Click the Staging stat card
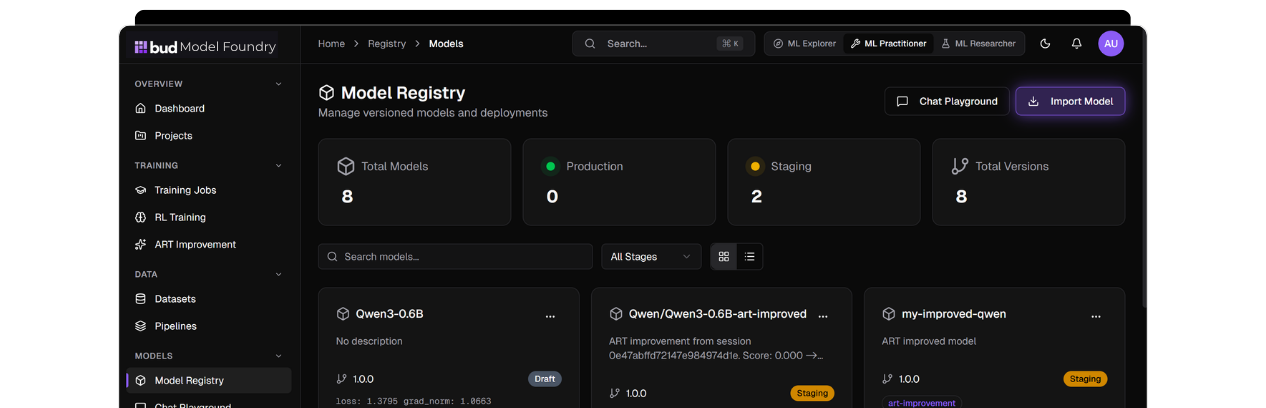This screenshot has height=408, width=1266. click(824, 182)
